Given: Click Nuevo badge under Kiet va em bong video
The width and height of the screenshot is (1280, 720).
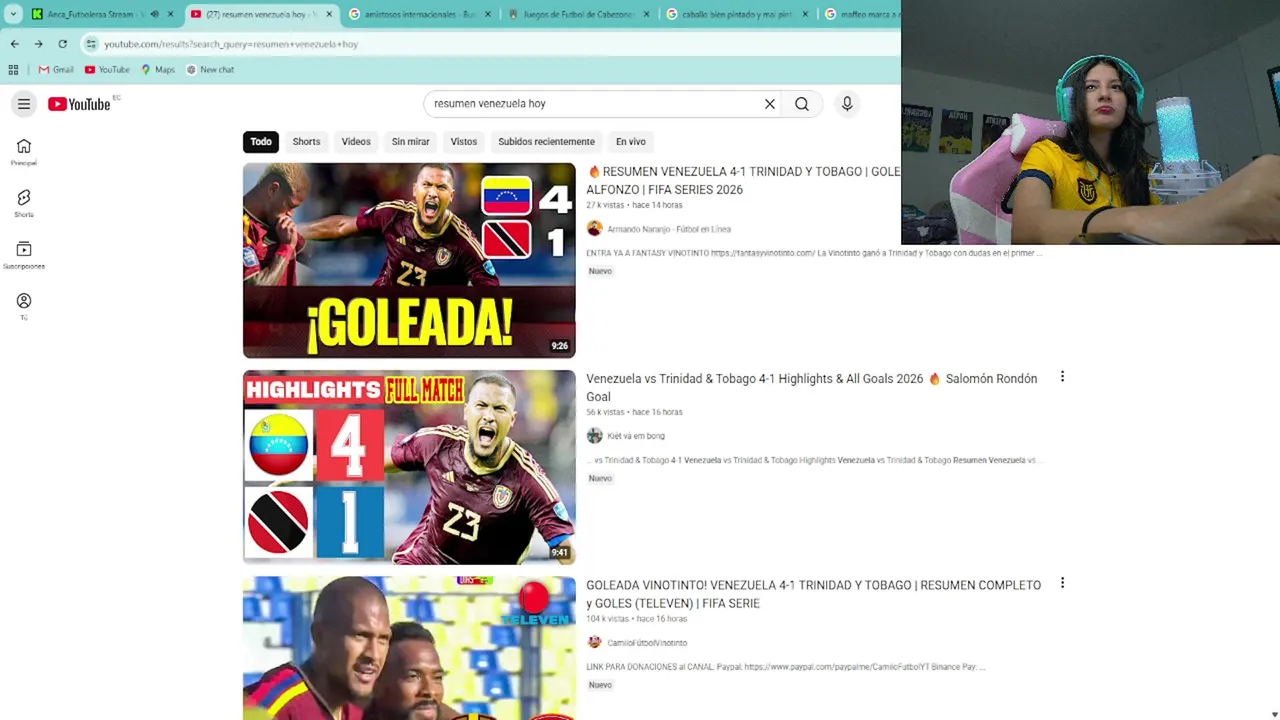Looking at the screenshot, I should coord(600,478).
